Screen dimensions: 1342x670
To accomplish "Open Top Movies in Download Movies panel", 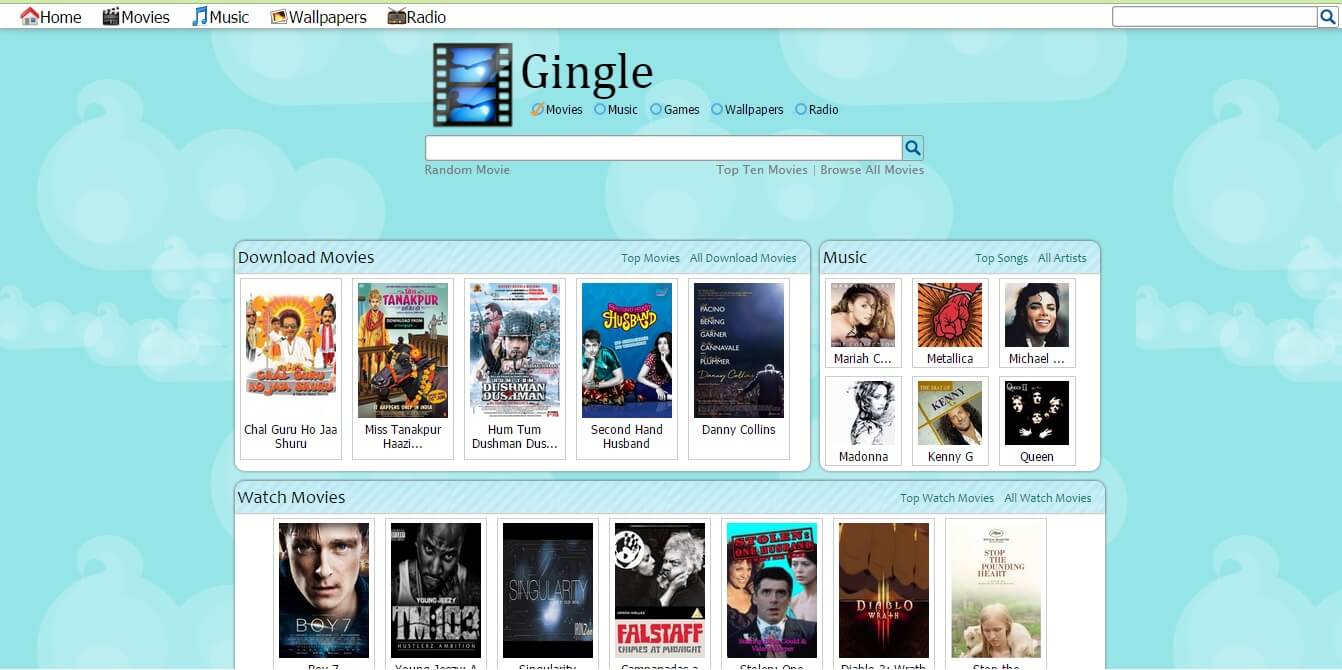I will click(x=650, y=258).
